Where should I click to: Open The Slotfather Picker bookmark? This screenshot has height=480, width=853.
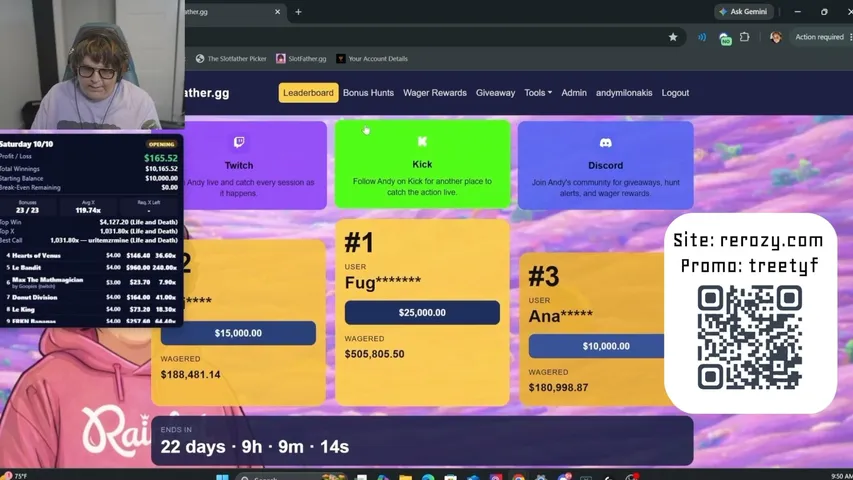coord(231,59)
